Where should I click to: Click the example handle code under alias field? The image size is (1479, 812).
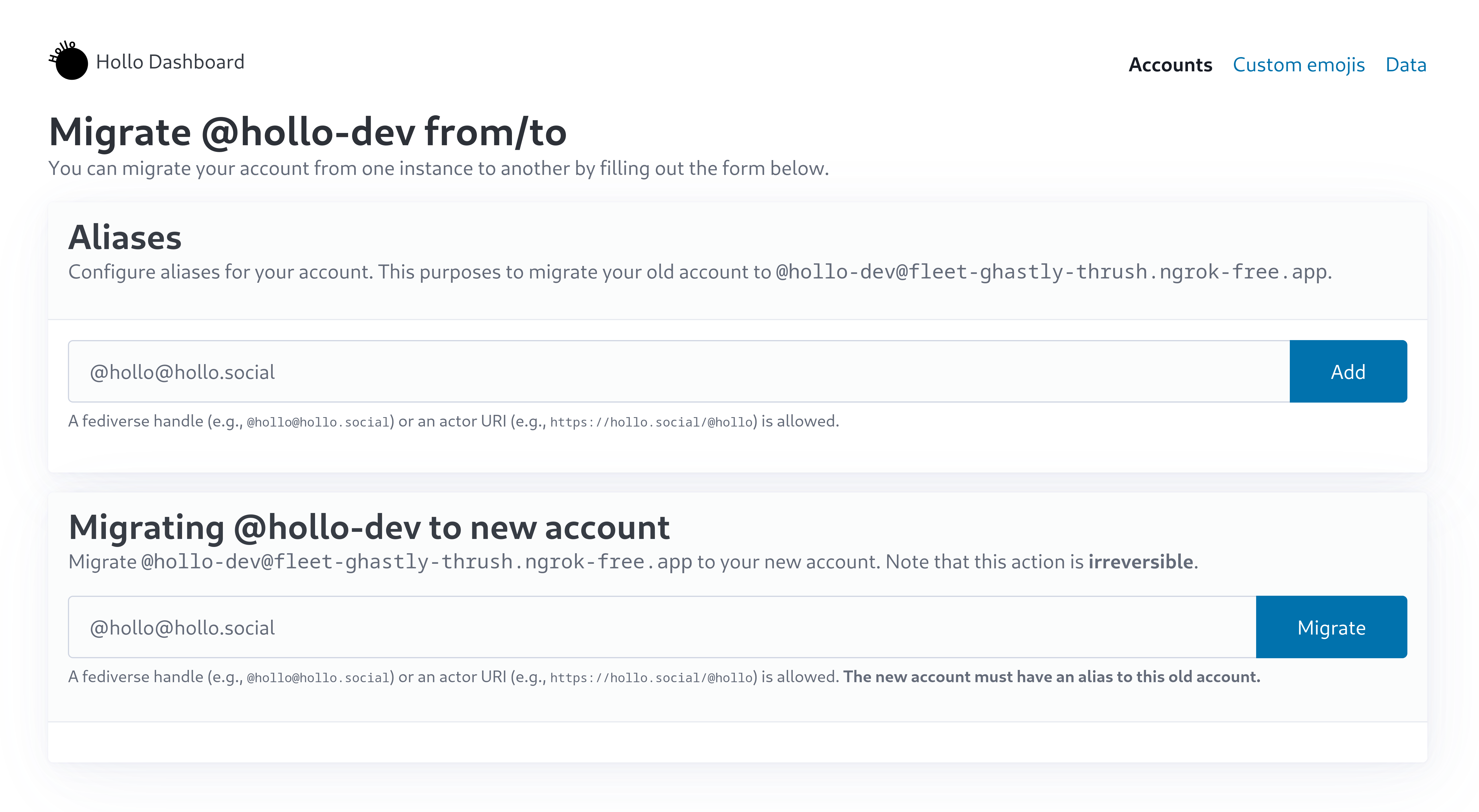click(318, 423)
